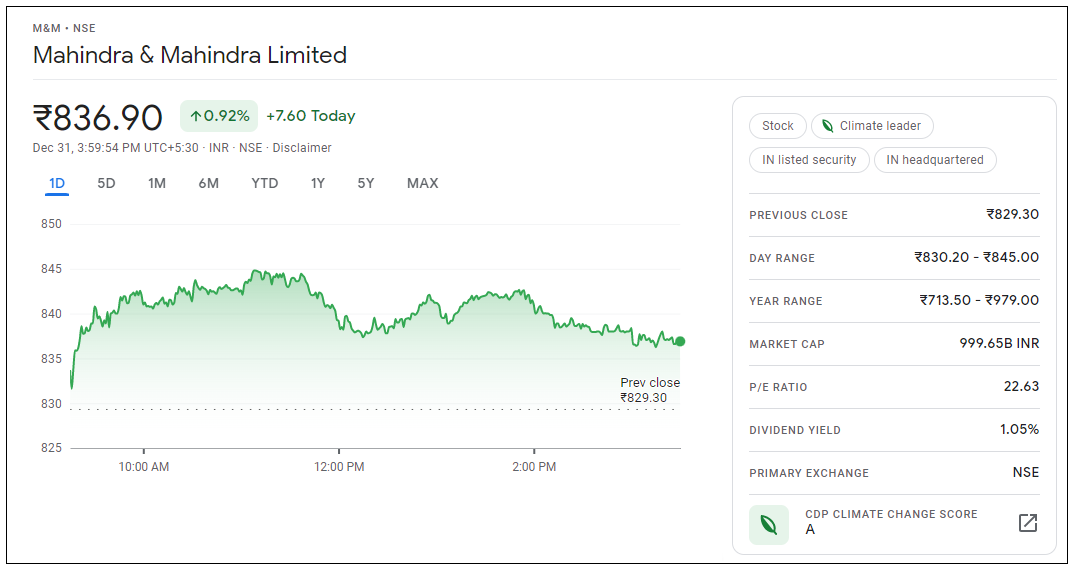Screen dimensions: 1072x568
Task: Click the green leaf CDP climate icon
Action: (768, 525)
